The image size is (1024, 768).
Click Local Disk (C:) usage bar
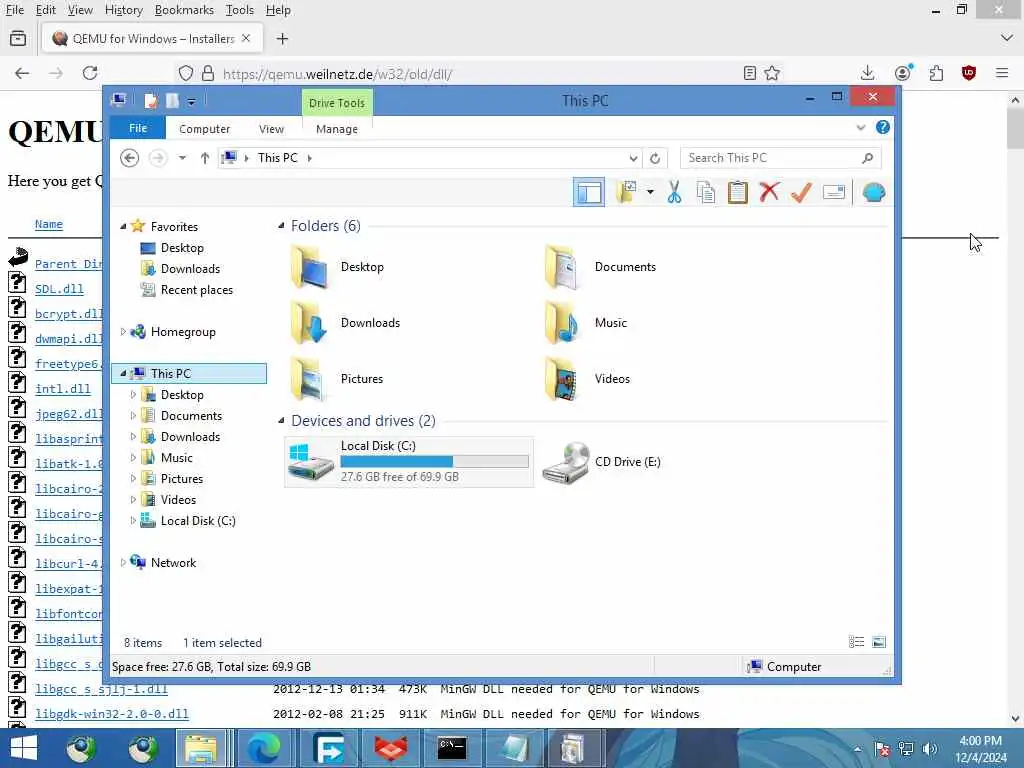pos(434,462)
